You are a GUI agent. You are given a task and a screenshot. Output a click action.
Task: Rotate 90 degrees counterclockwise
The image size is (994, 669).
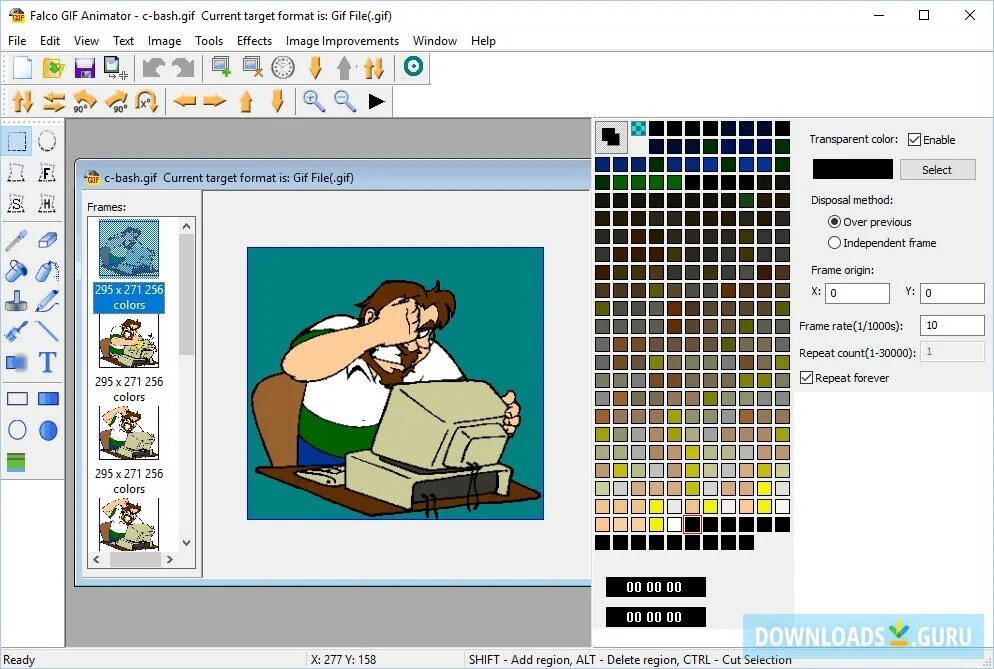pos(84,101)
